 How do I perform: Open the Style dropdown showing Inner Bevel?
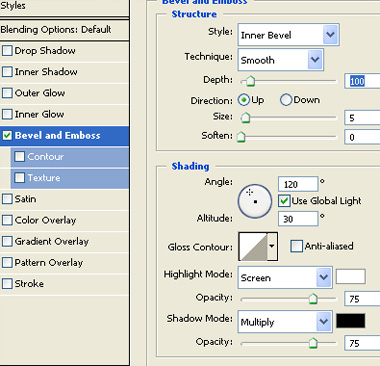click(289, 35)
